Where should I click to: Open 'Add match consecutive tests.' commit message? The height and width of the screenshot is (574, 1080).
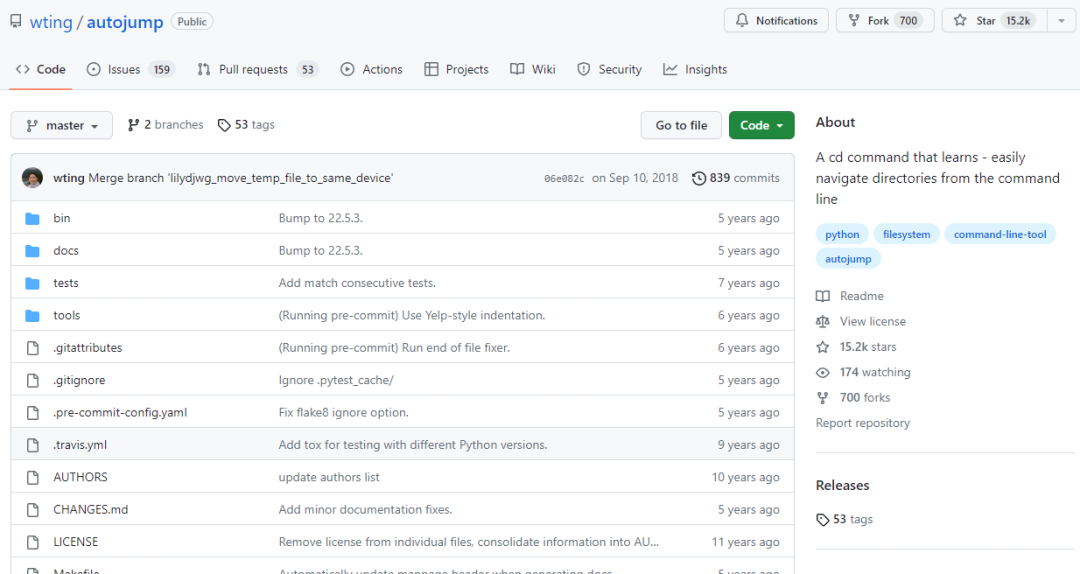(x=357, y=283)
